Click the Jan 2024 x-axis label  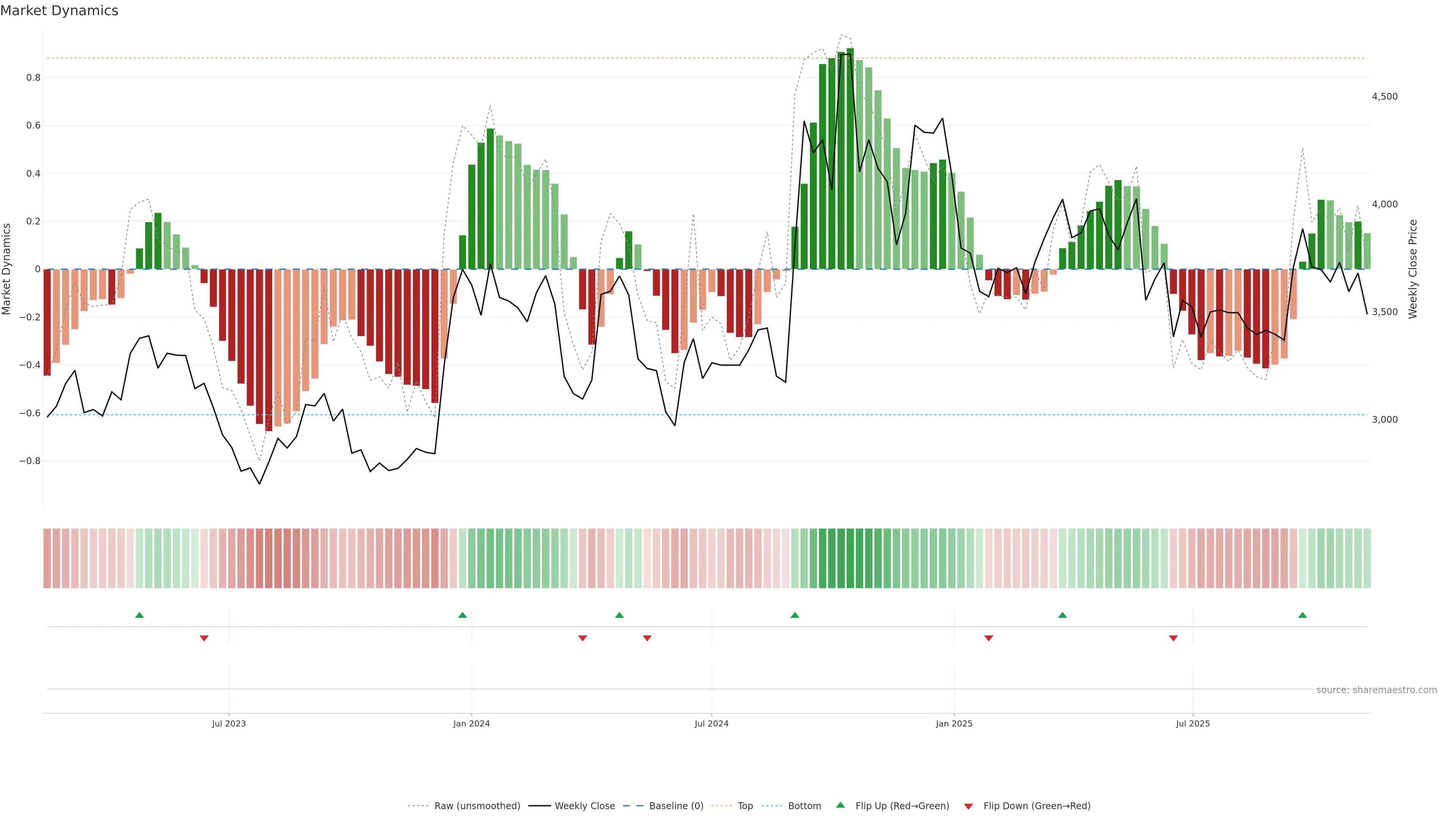[471, 723]
